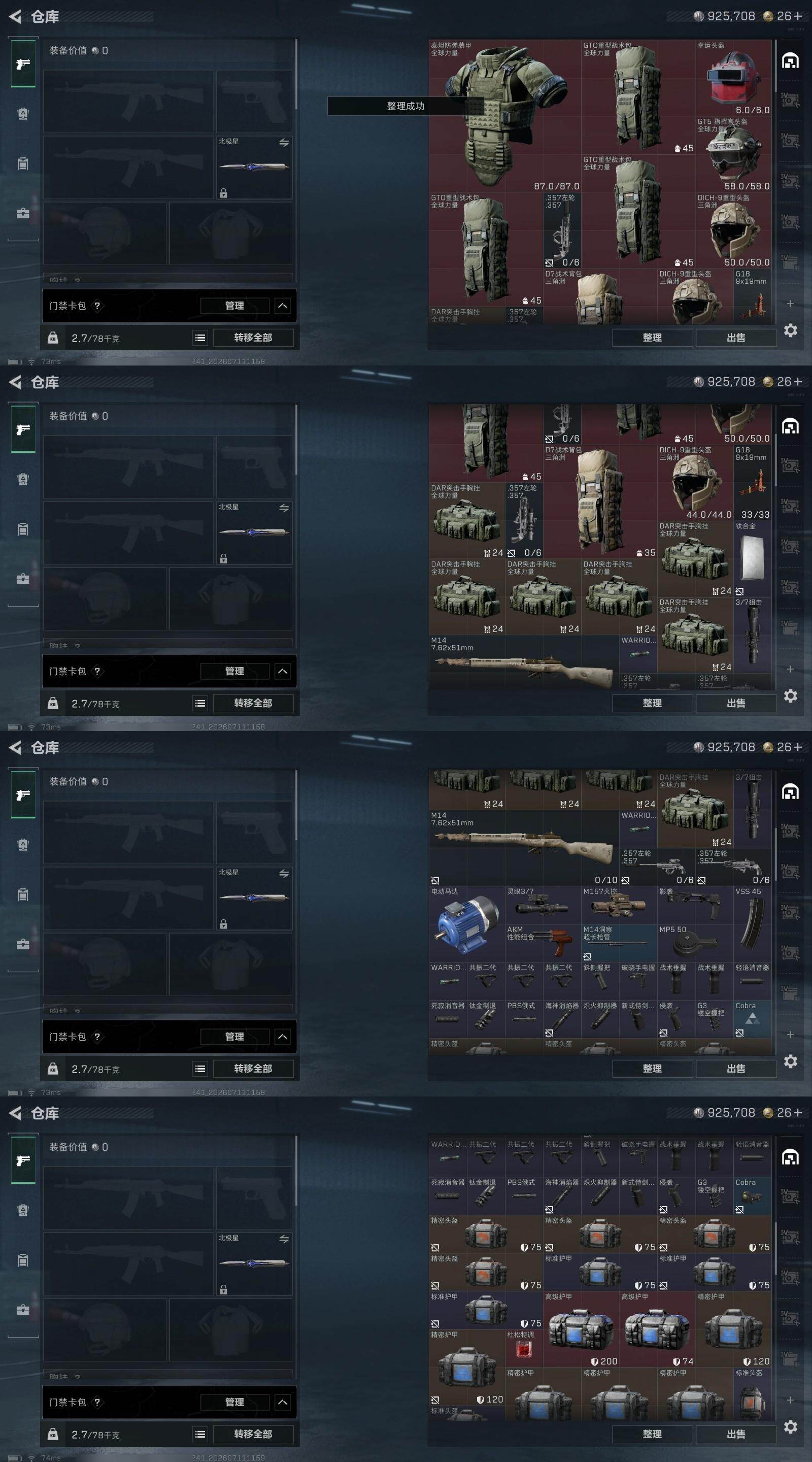Click the gold 26+ currency in third screenshot
This screenshot has height=1462, width=812.
point(783,747)
